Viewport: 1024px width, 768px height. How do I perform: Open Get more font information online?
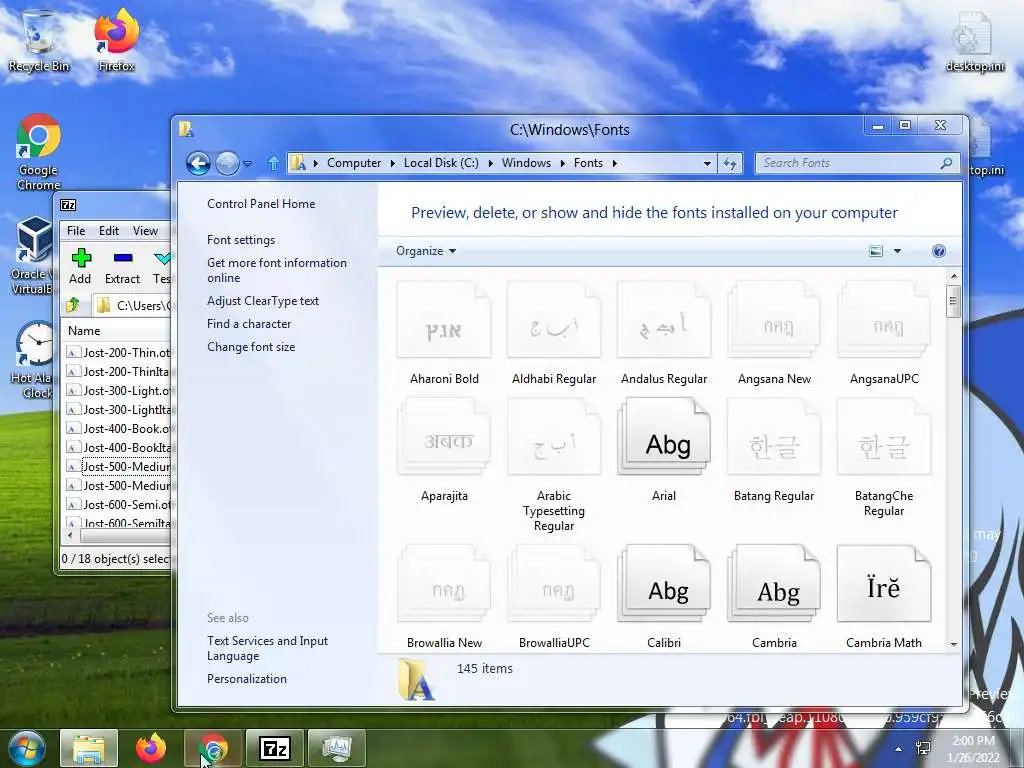tap(277, 270)
